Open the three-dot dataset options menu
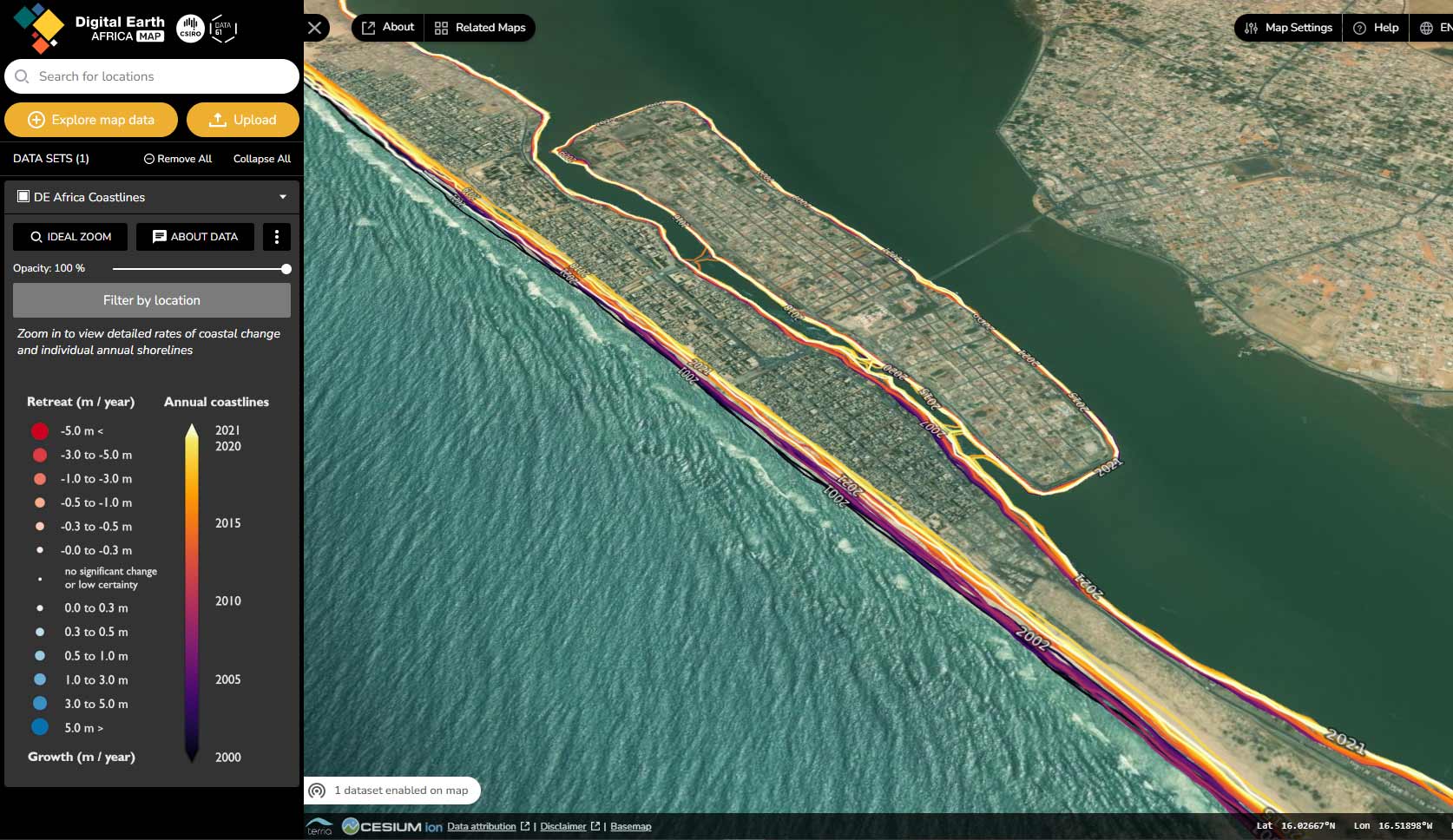The width and height of the screenshot is (1453, 840). pos(277,237)
